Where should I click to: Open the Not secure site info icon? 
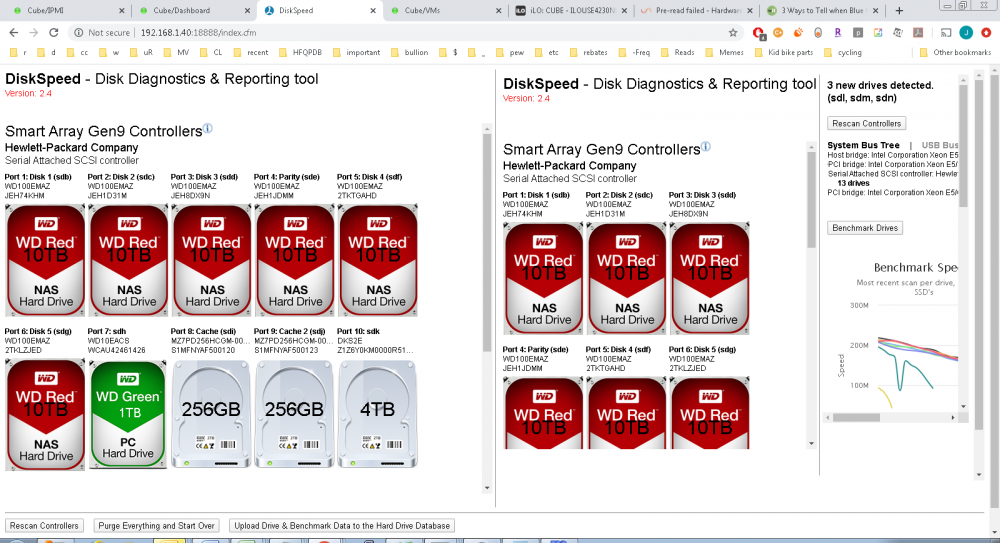pyautogui.click(x=78, y=33)
